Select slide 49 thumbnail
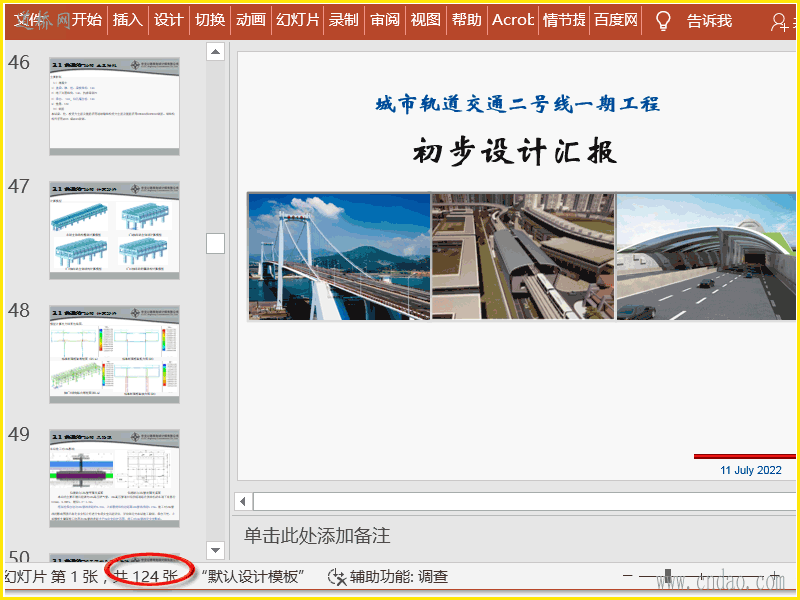This screenshot has height=600, width=800. pyautogui.click(x=114, y=478)
